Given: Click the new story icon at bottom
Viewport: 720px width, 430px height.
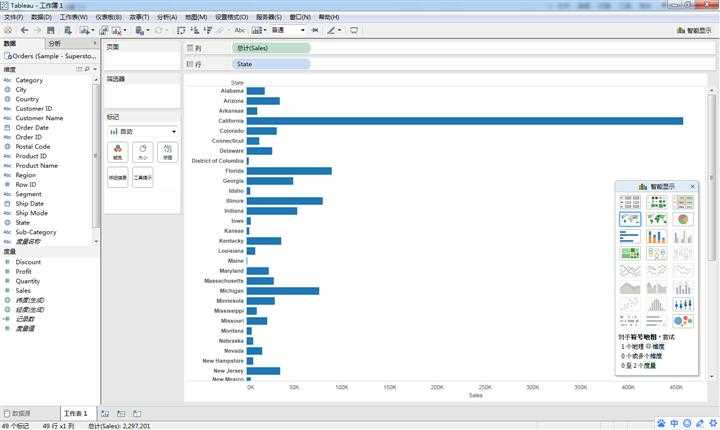Looking at the screenshot, I should [137, 413].
